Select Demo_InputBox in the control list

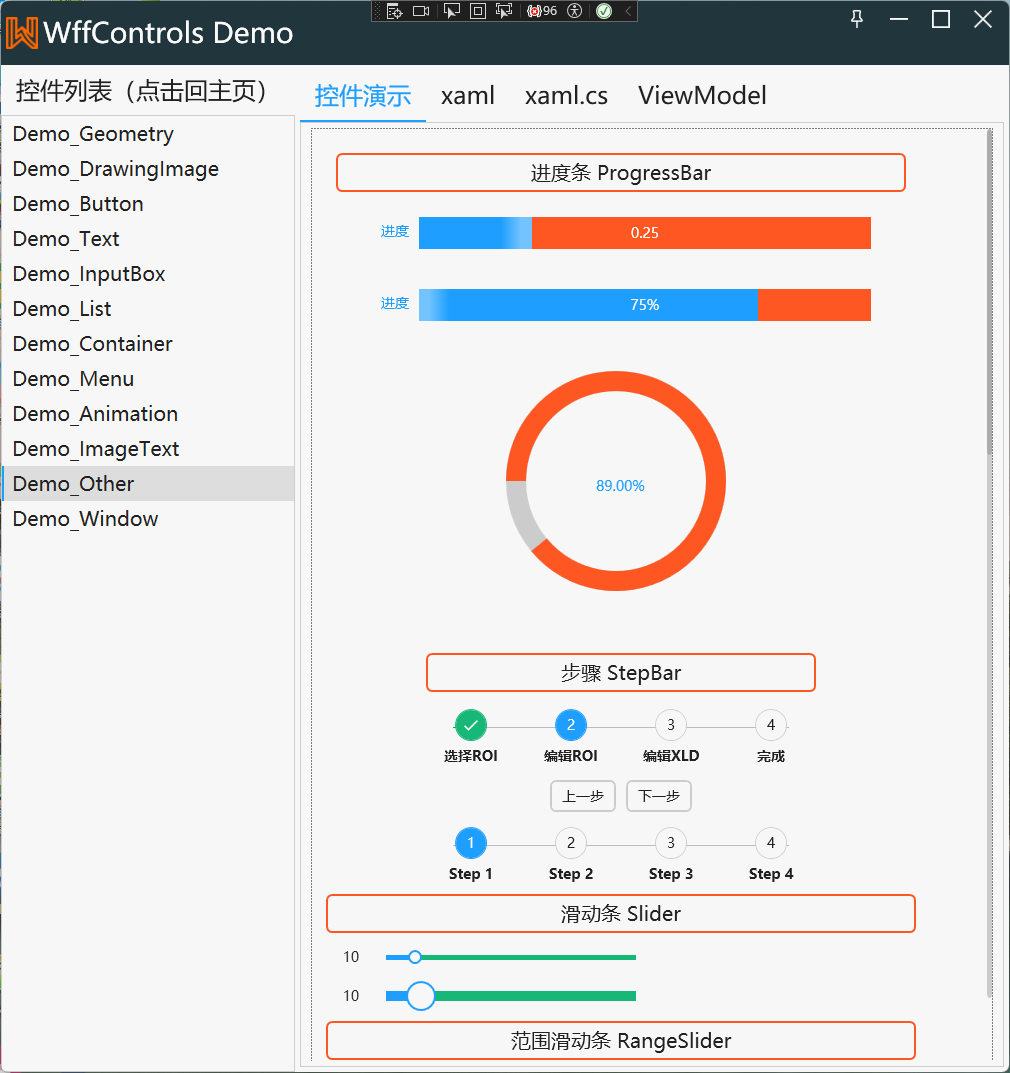click(x=148, y=273)
